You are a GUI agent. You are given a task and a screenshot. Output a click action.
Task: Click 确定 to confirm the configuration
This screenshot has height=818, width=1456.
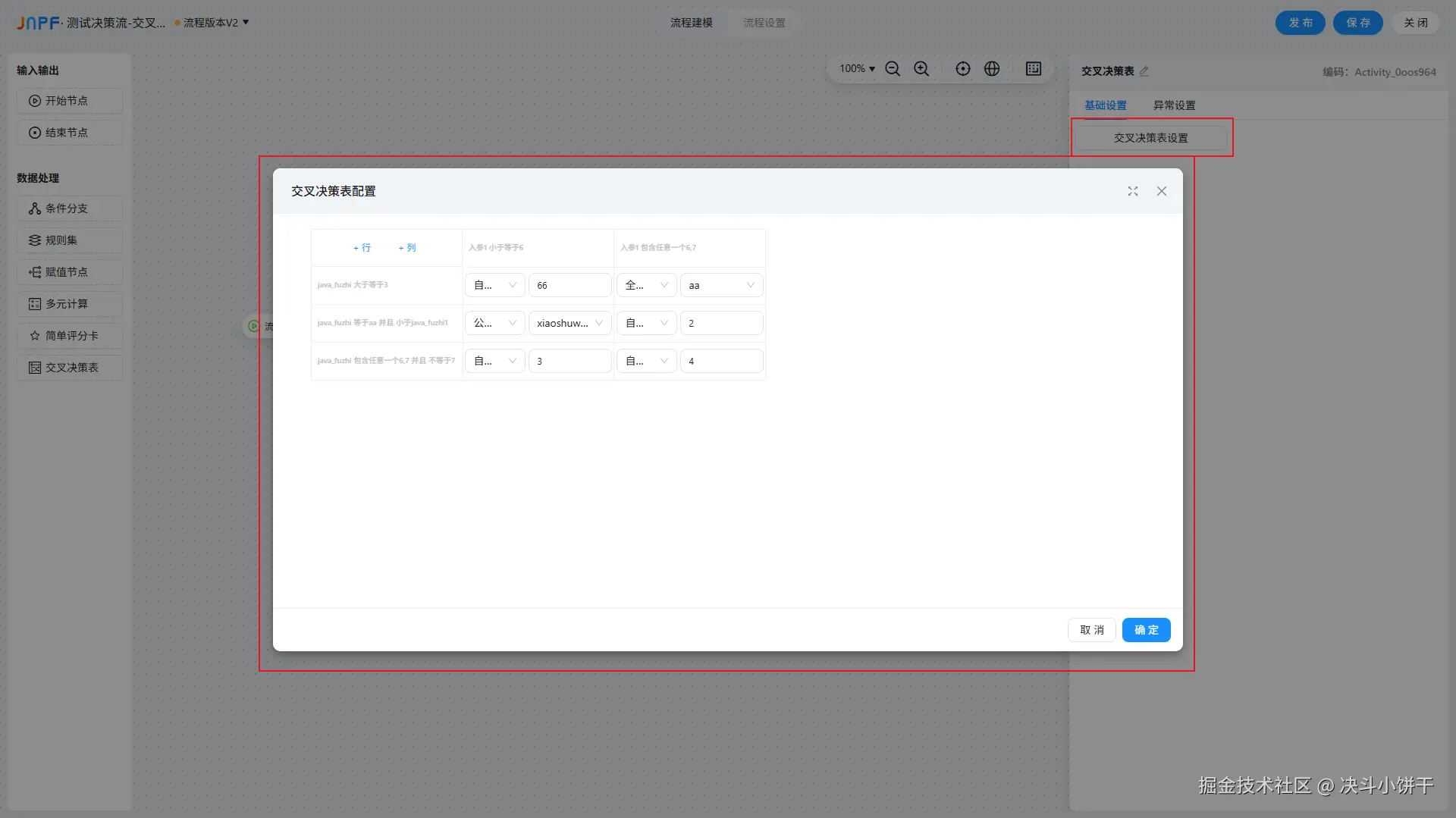pyautogui.click(x=1147, y=630)
